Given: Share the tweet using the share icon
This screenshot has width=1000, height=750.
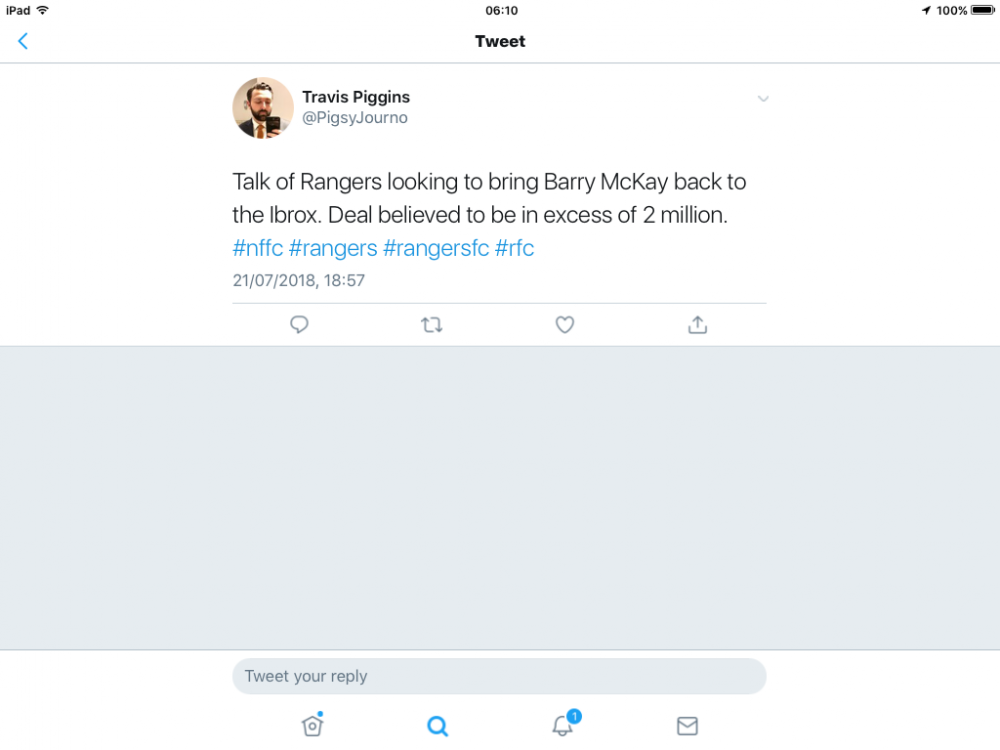Looking at the screenshot, I should 698,324.
